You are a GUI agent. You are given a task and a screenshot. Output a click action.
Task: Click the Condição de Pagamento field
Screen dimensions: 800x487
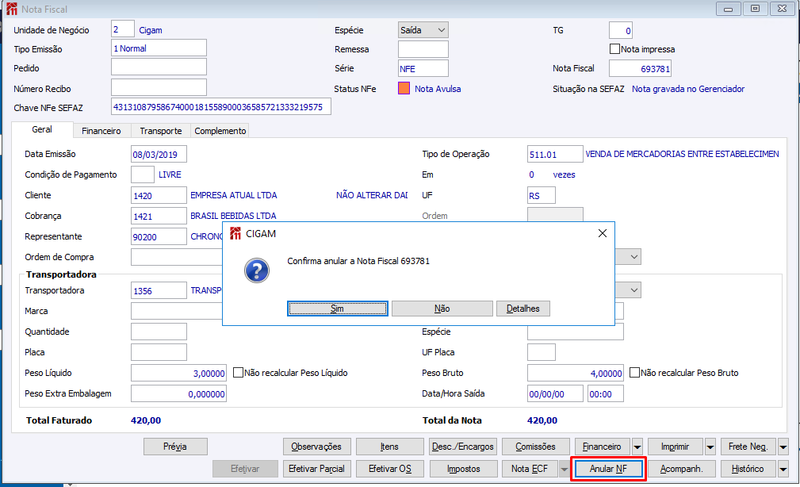click(x=142, y=174)
